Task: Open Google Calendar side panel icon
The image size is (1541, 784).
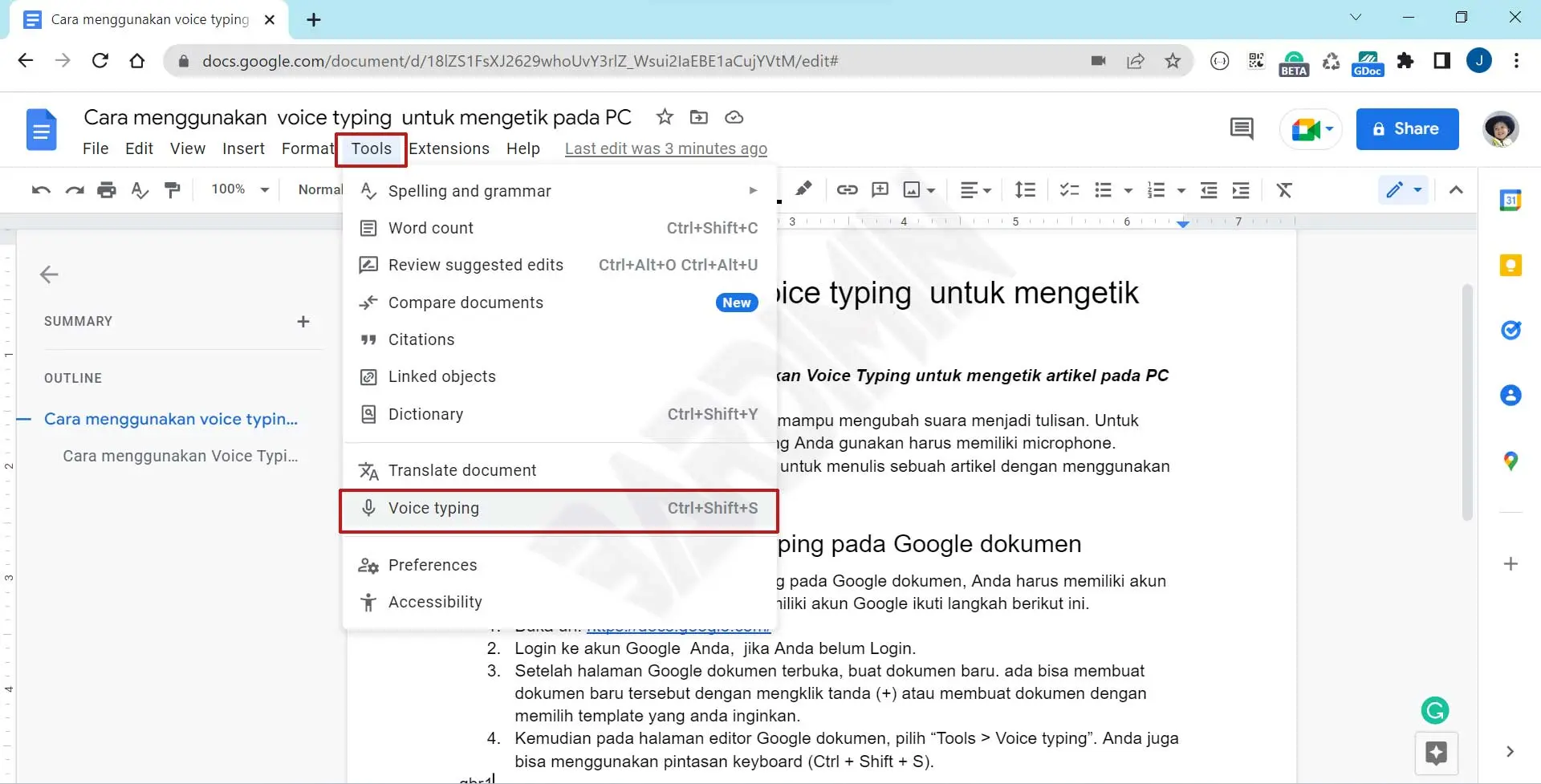Action: coord(1511,201)
